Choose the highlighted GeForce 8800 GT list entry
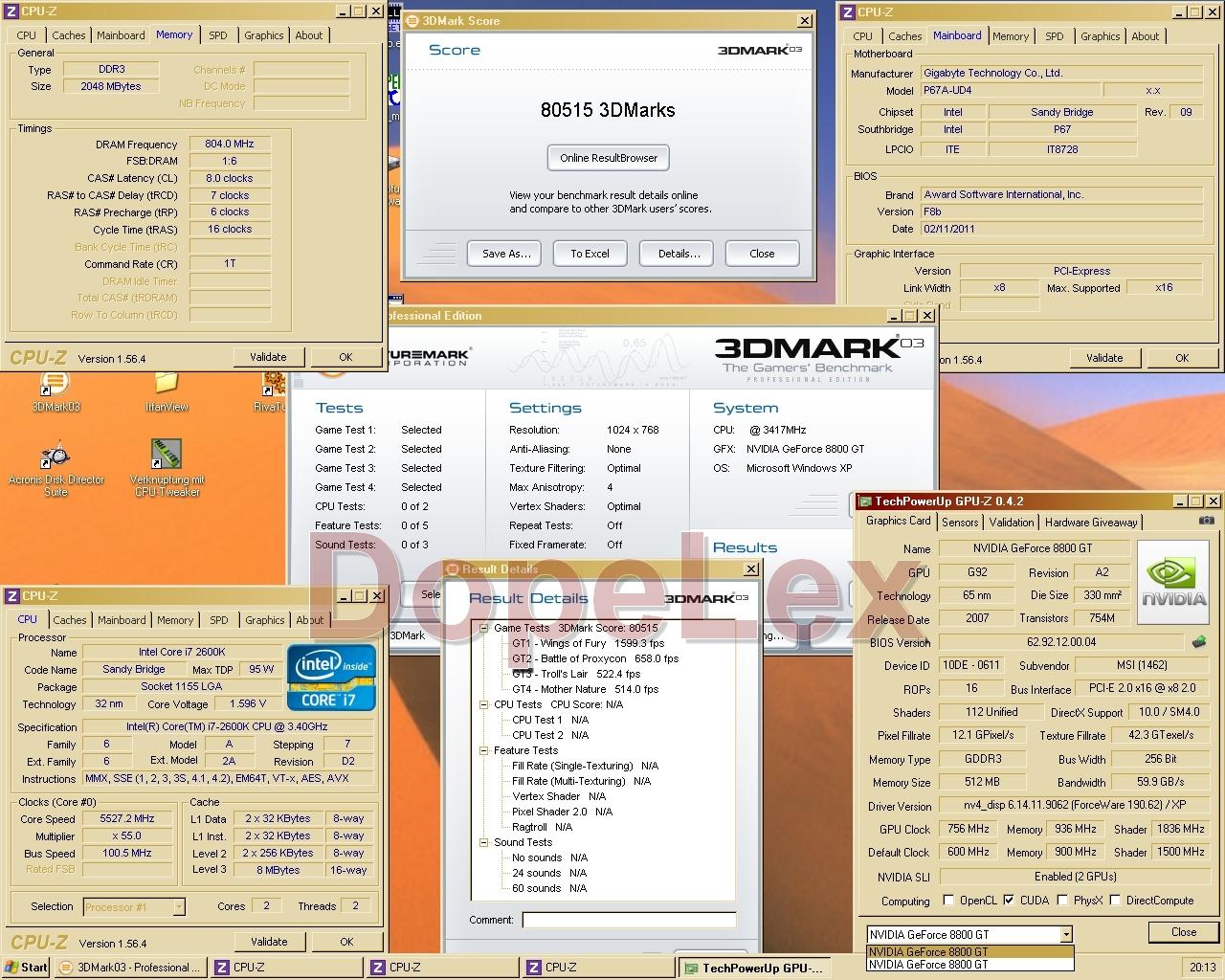Screen dimensions: 1225x980 click(969, 952)
